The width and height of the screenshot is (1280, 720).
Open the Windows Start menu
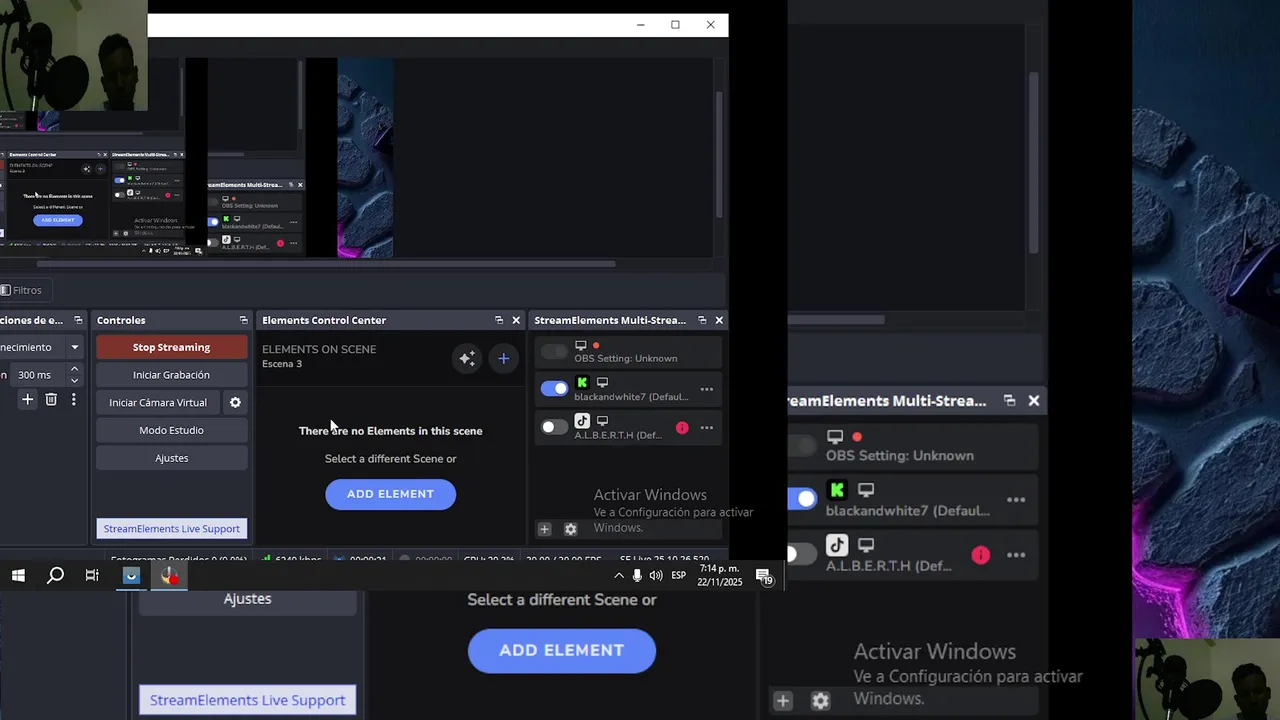[x=18, y=575]
